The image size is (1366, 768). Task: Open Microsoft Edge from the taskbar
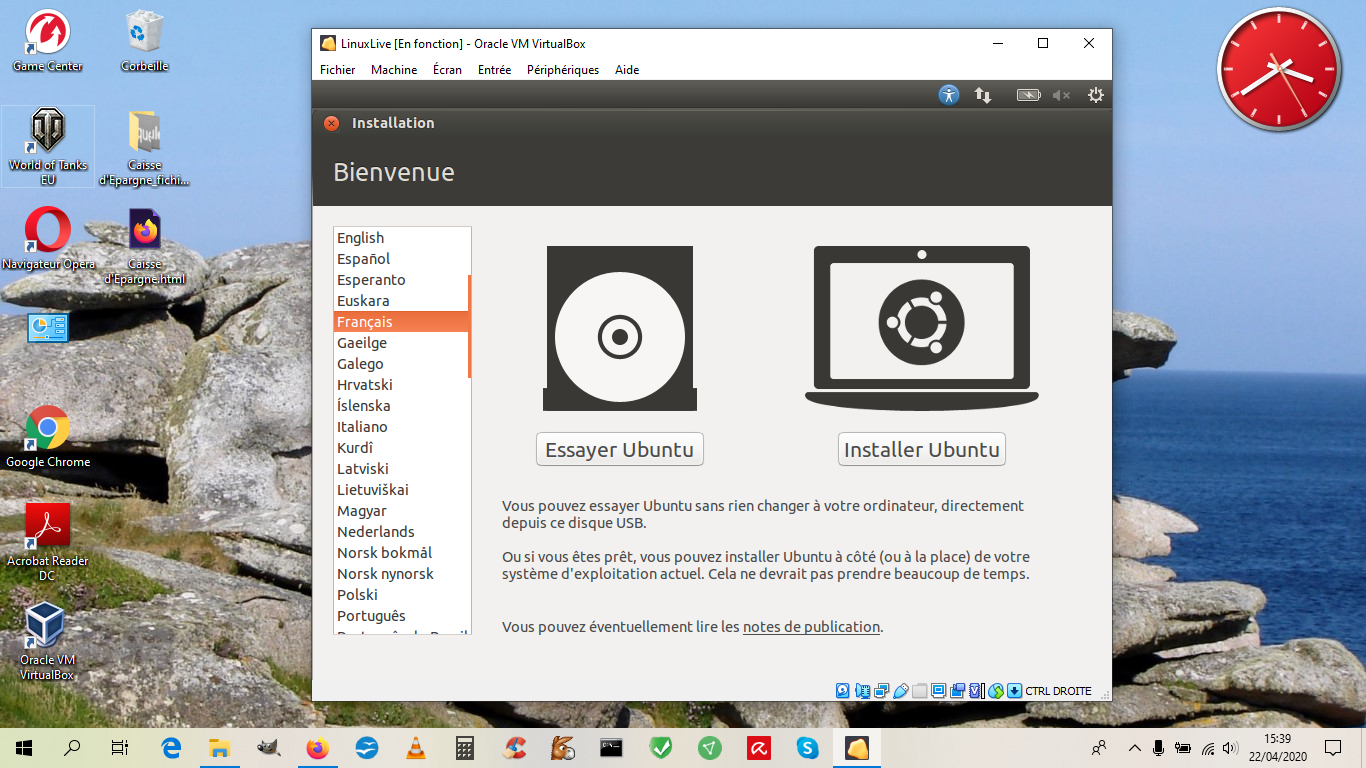click(170, 747)
